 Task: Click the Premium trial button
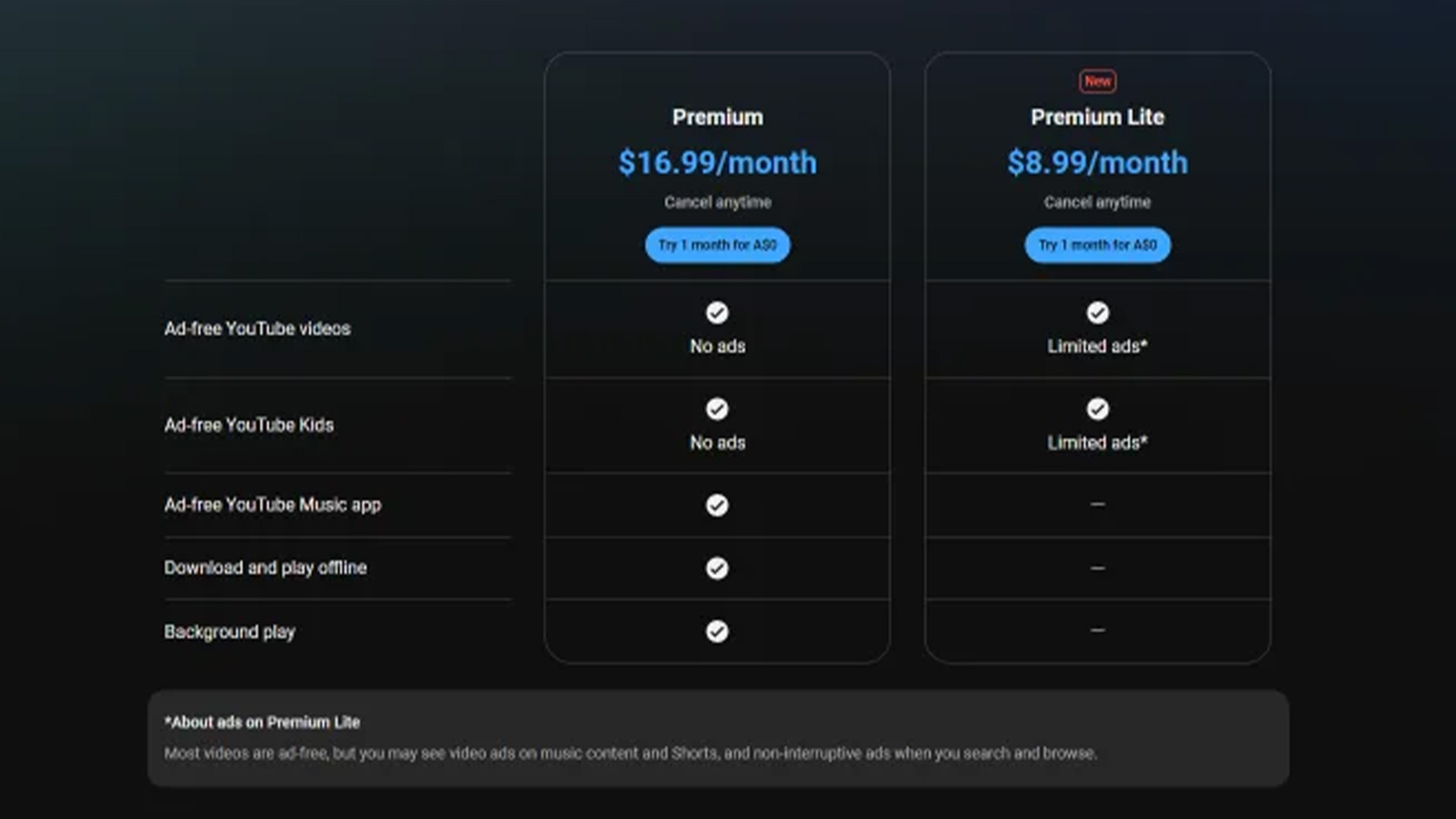(717, 245)
